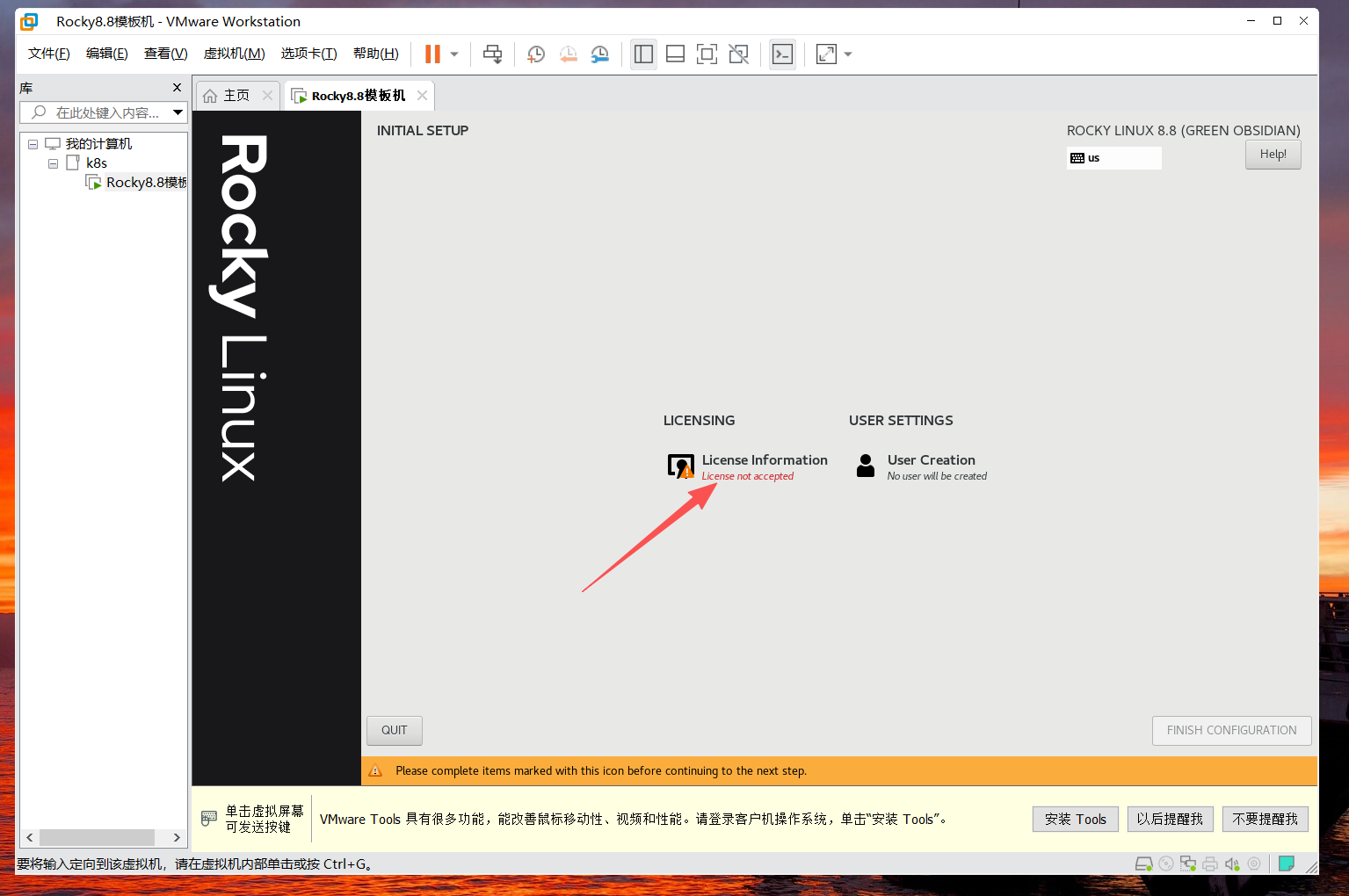Image resolution: width=1349 pixels, height=896 pixels.
Task: Click the CD/DVD drive status icon
Action: [x=1166, y=863]
